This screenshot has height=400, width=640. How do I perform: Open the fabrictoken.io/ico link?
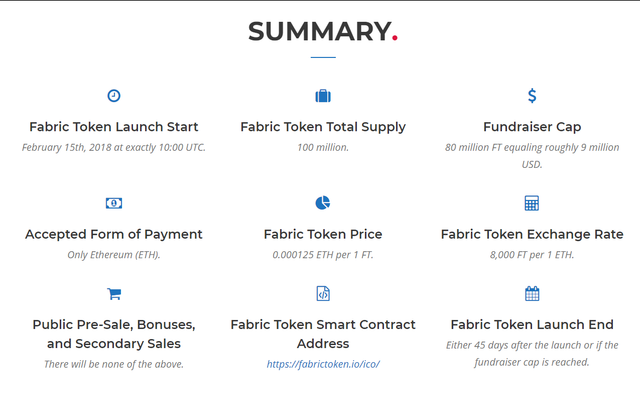(x=323, y=364)
